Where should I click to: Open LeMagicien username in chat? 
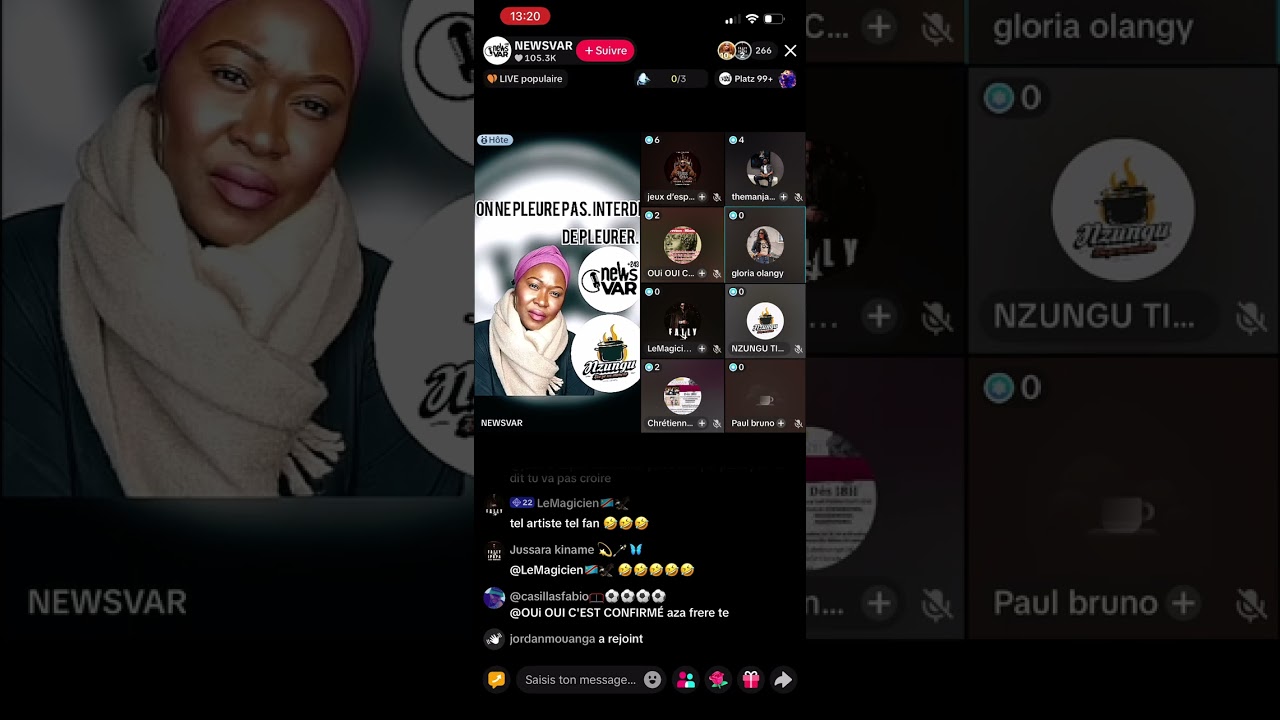(x=568, y=503)
